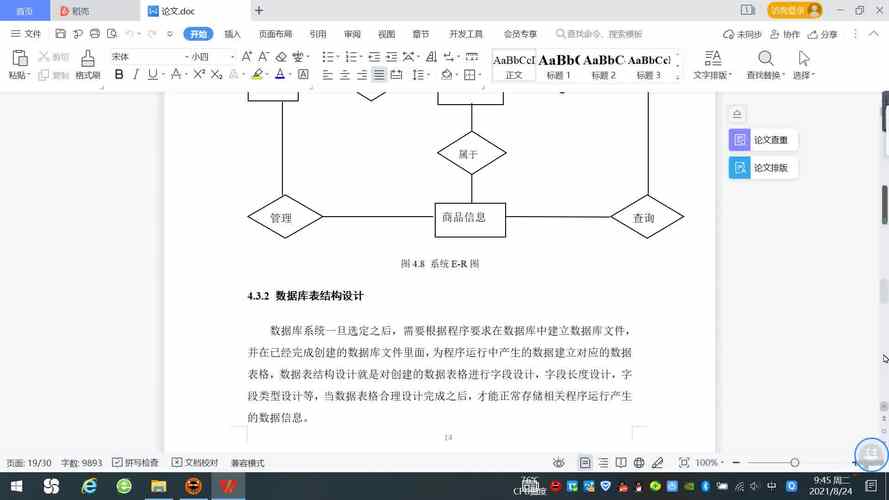This screenshot has height=500, width=889.
Task: Apply the 正文 style
Action: point(514,66)
